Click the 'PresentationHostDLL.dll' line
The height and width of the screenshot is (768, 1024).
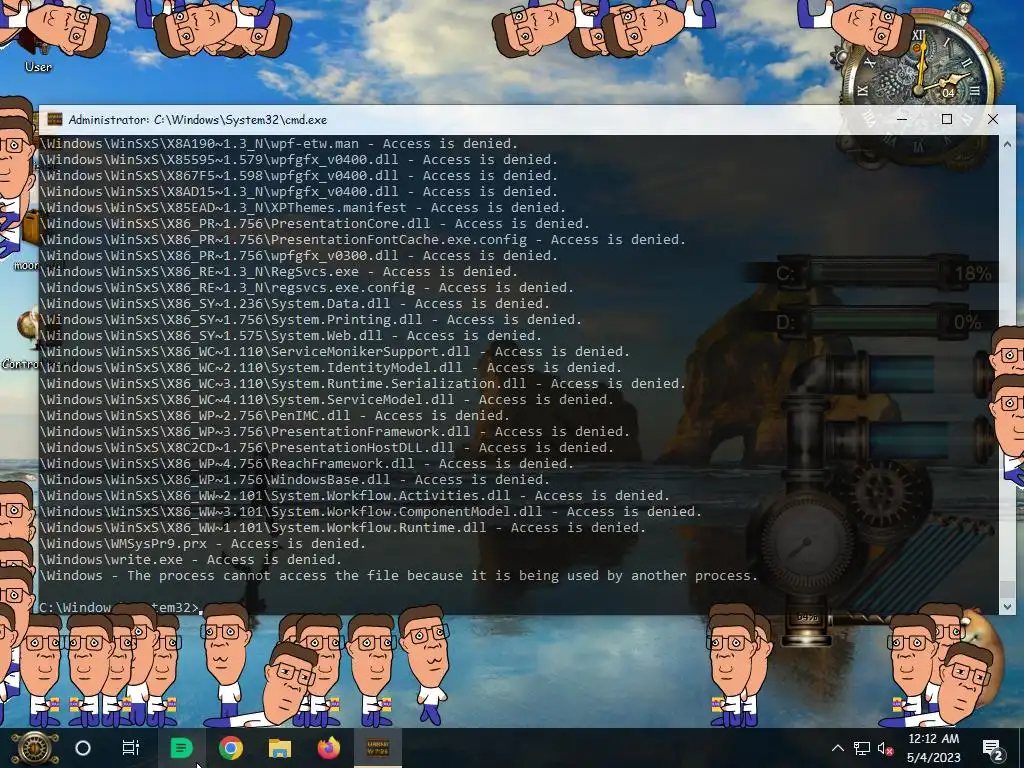pos(327,447)
